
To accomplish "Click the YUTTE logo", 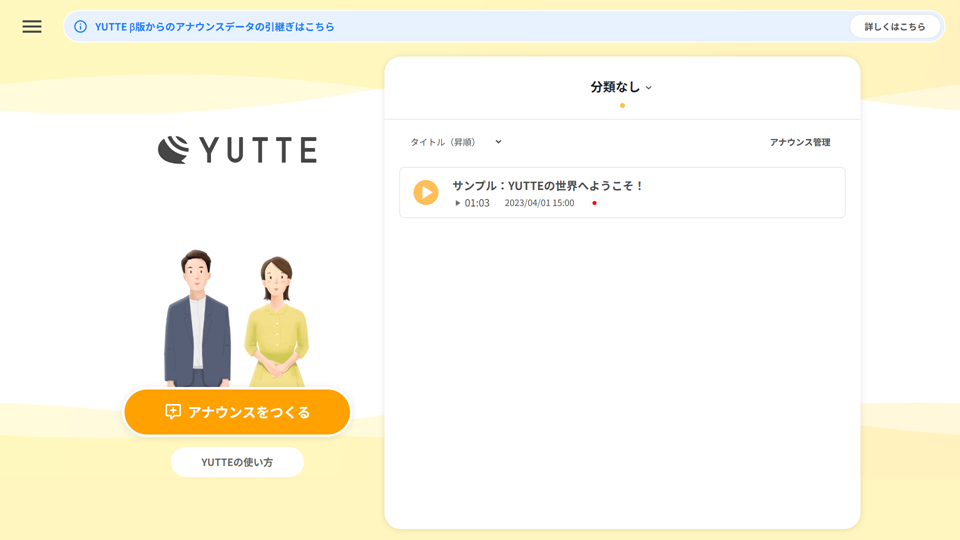I will (237, 150).
